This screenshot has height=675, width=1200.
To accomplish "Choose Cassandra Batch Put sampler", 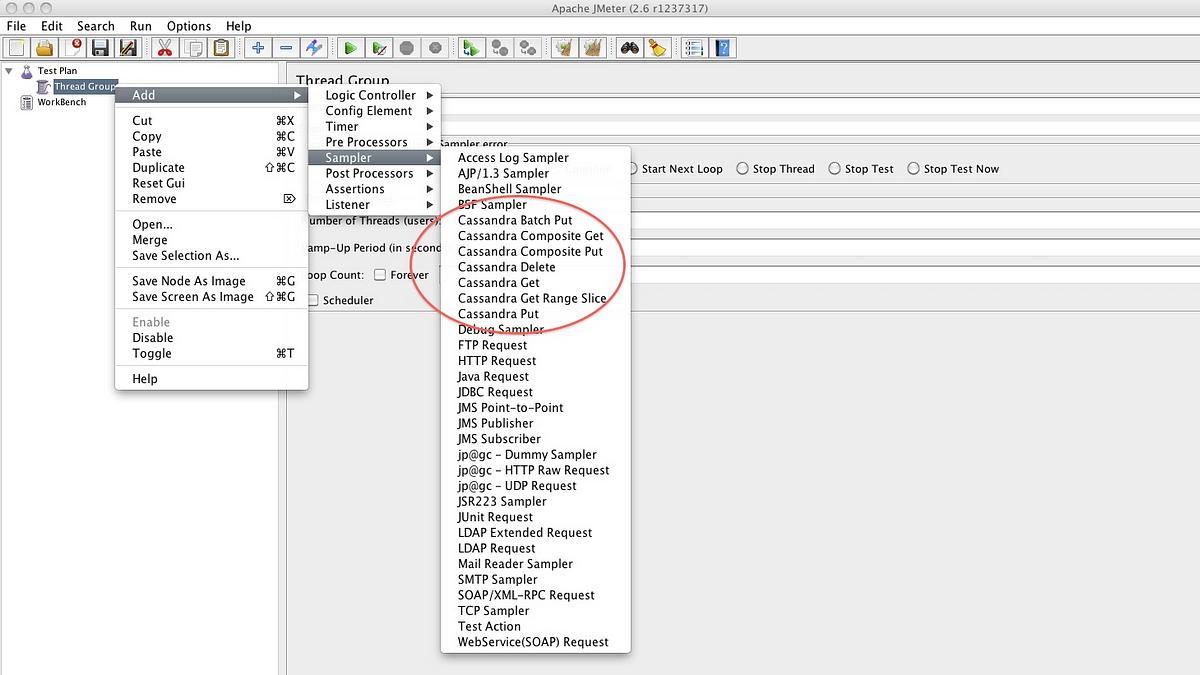I will tap(536, 220).
